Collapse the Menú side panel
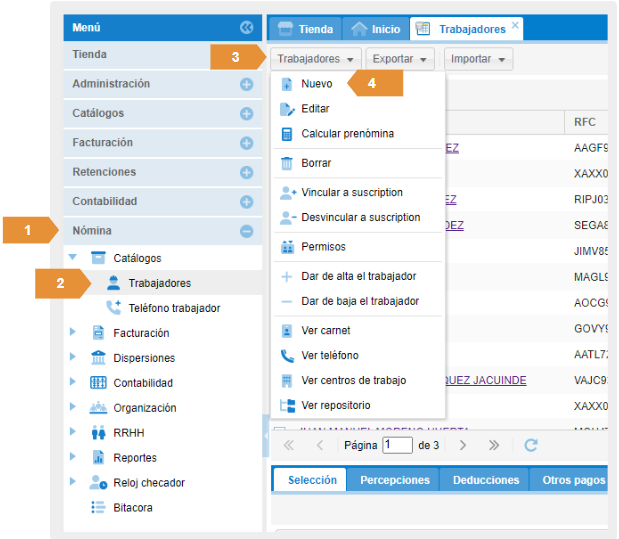 click(x=246, y=28)
